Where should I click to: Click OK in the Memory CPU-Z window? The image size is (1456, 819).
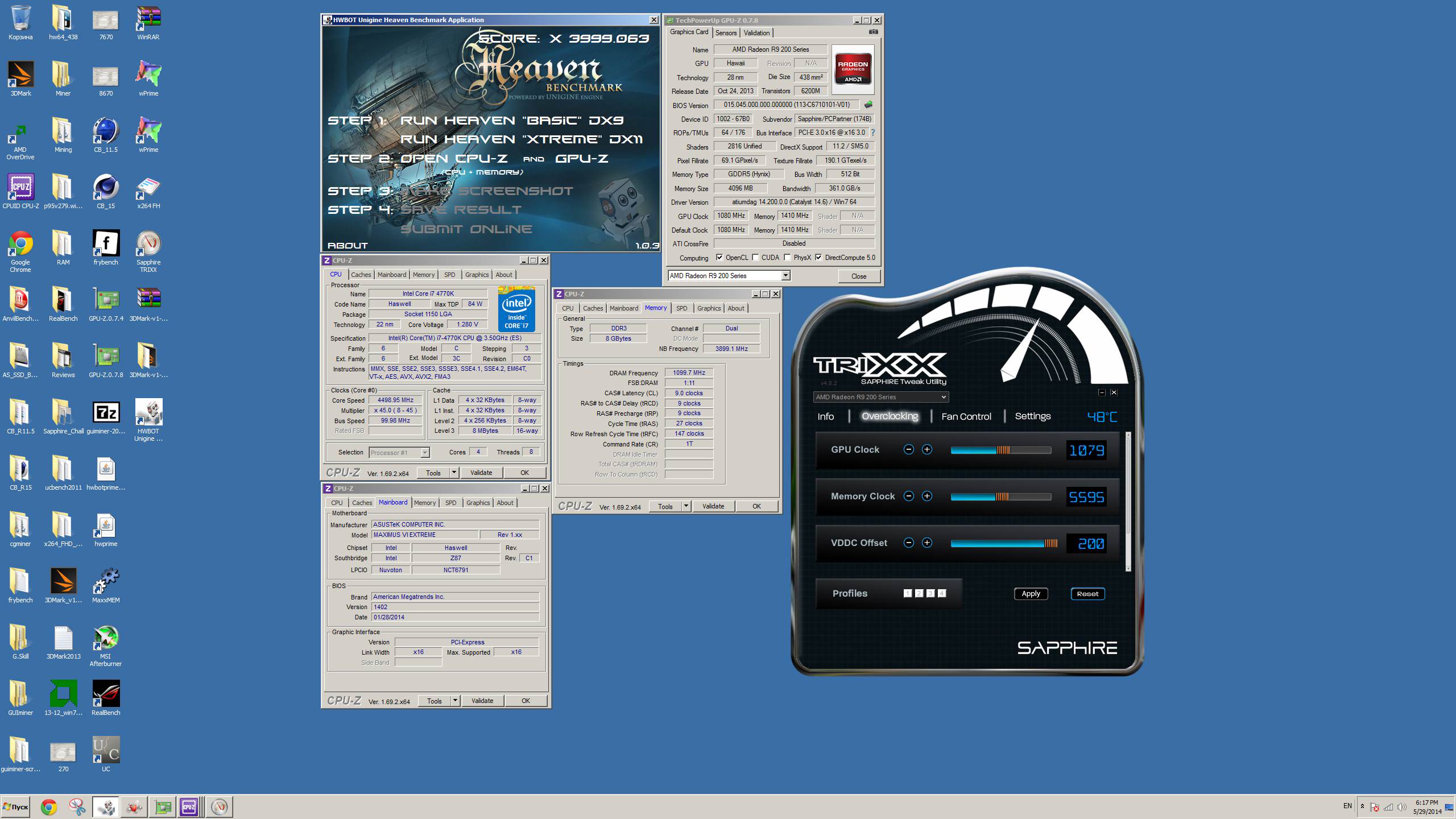point(756,506)
